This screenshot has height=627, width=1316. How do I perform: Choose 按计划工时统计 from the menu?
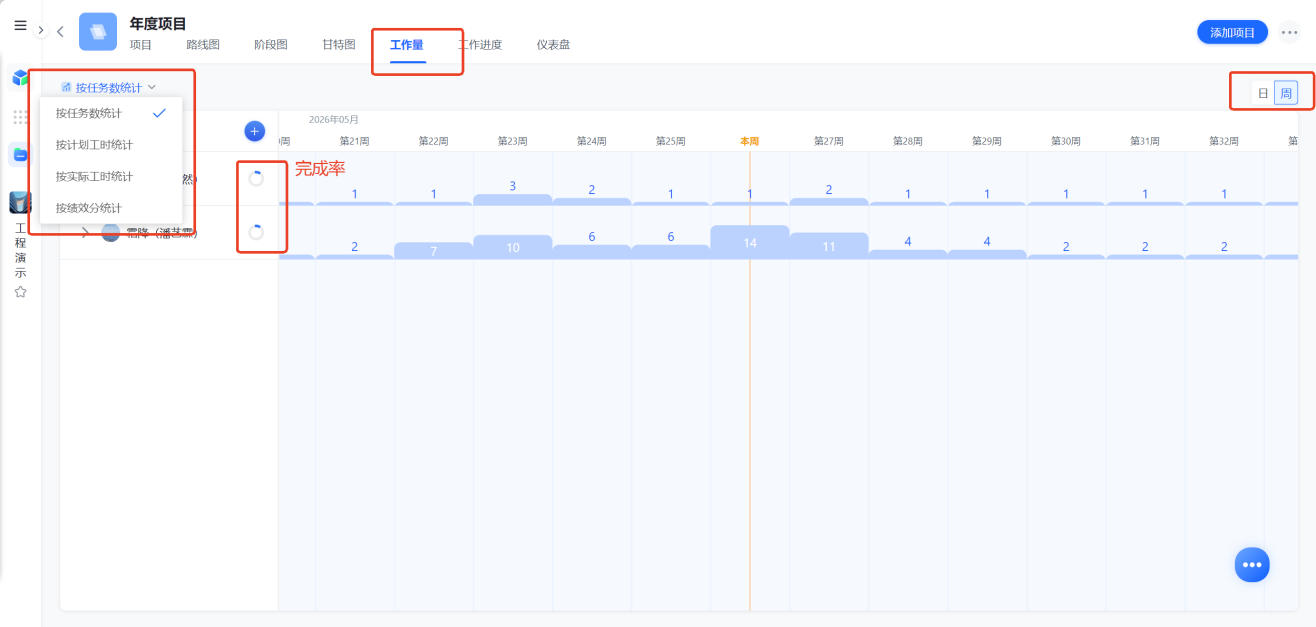point(111,145)
